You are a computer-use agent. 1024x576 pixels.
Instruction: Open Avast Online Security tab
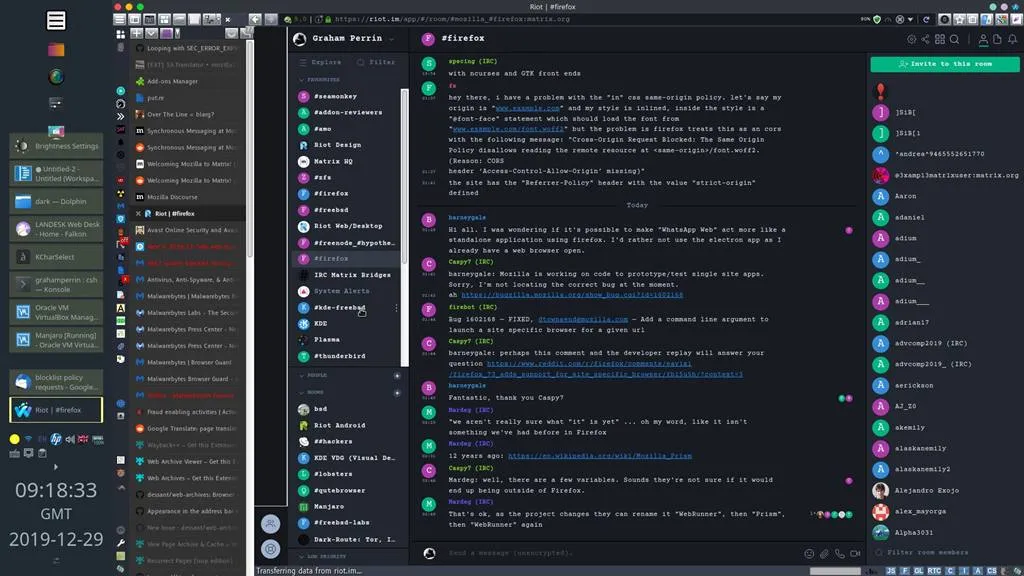pyautogui.click(x=188, y=230)
